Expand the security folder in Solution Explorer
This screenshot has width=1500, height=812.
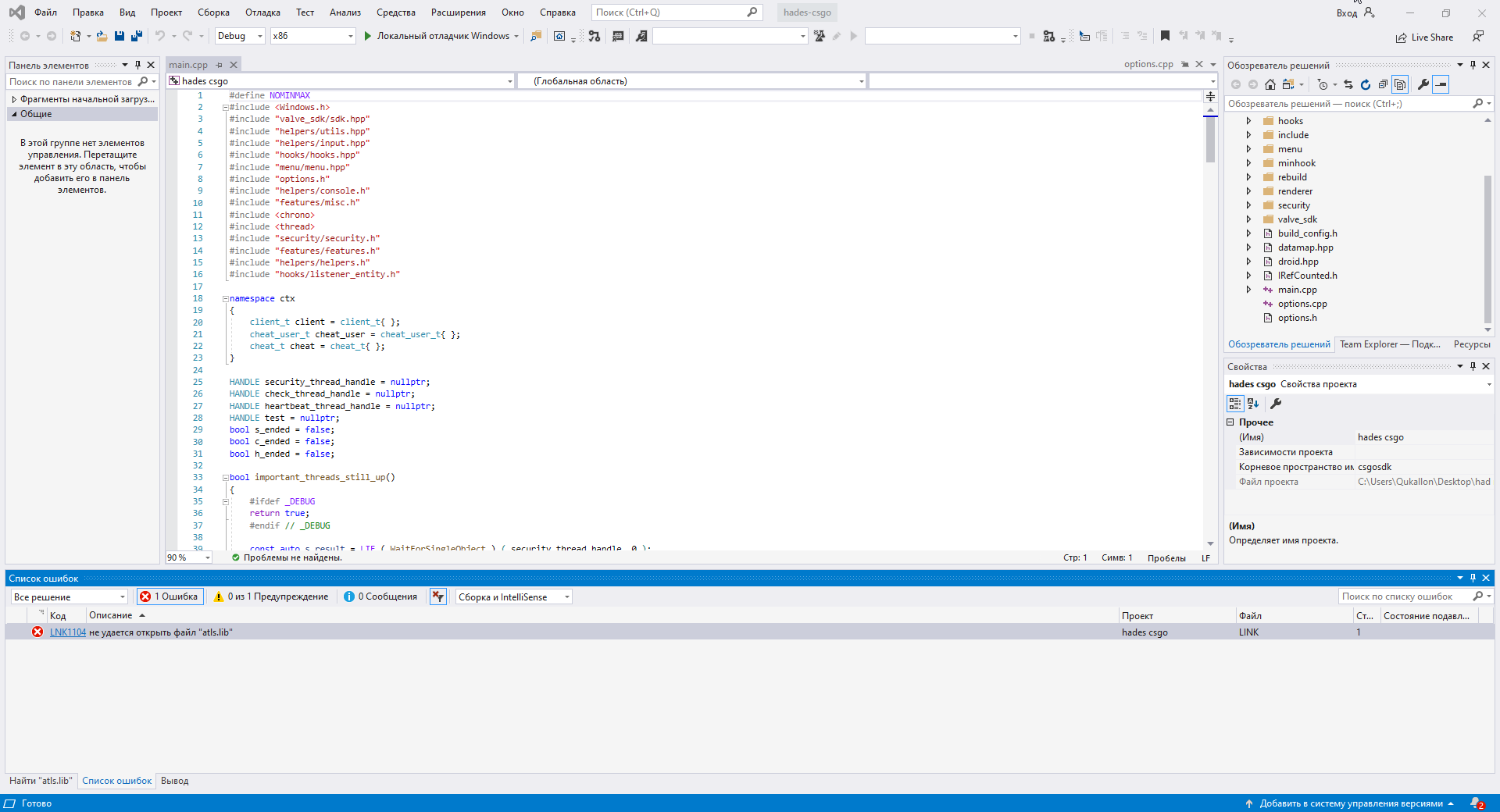click(x=1248, y=205)
